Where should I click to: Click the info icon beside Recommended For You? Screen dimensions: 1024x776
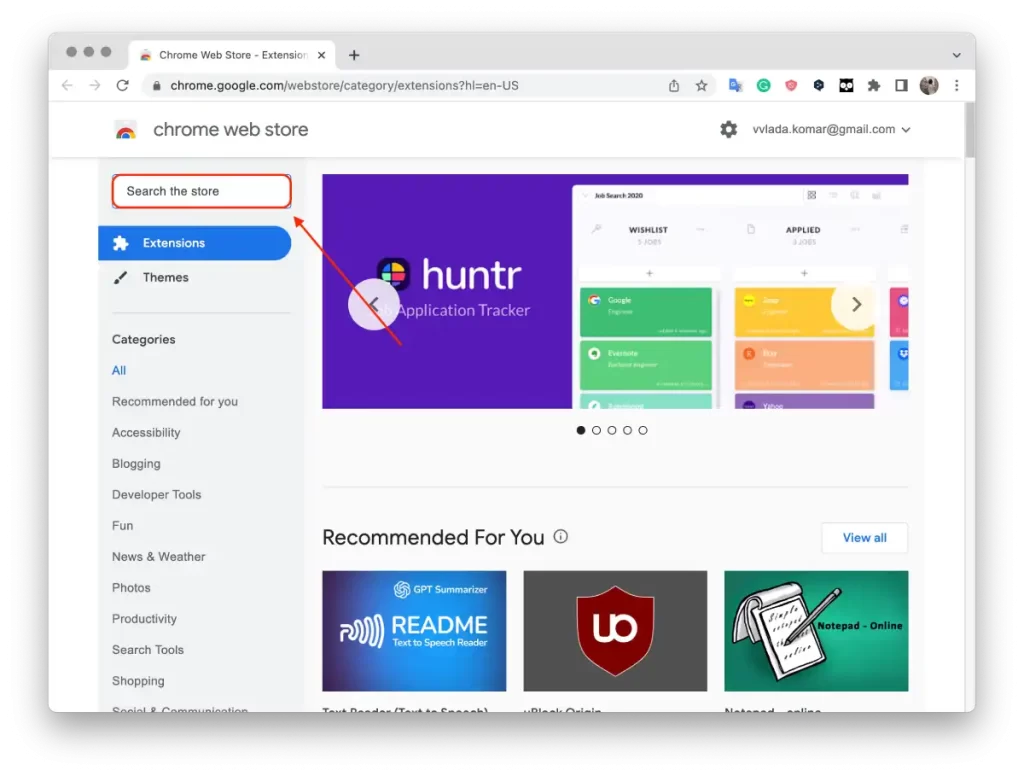[560, 537]
